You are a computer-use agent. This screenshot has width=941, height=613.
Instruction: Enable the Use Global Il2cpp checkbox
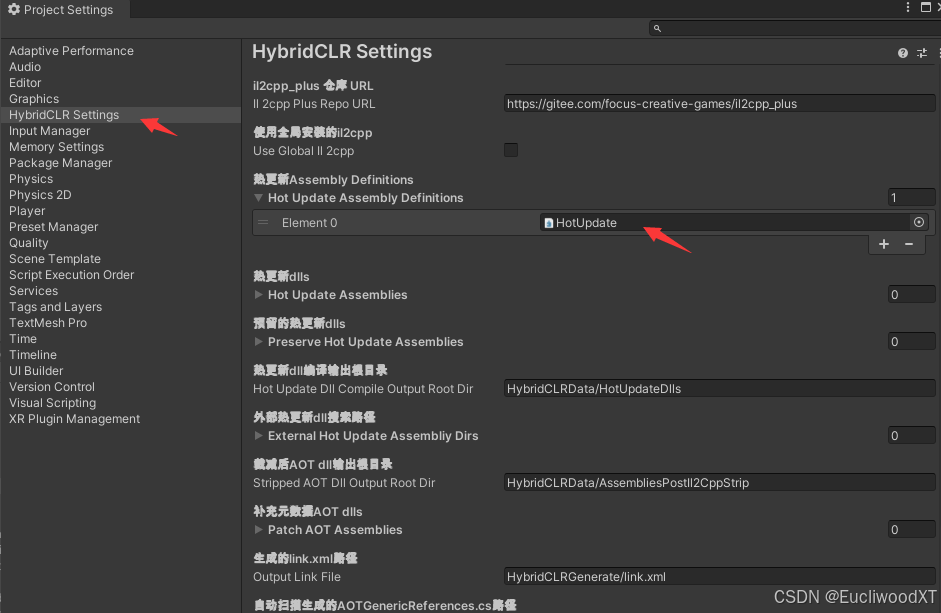click(x=511, y=149)
